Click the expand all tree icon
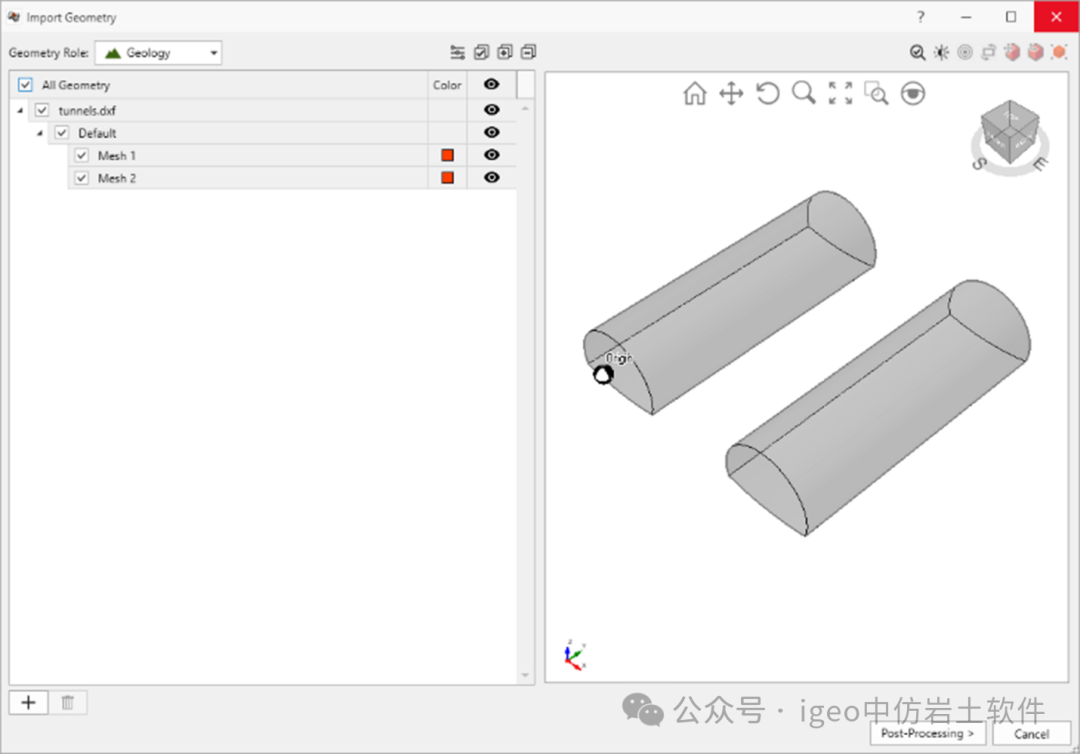 tap(505, 53)
